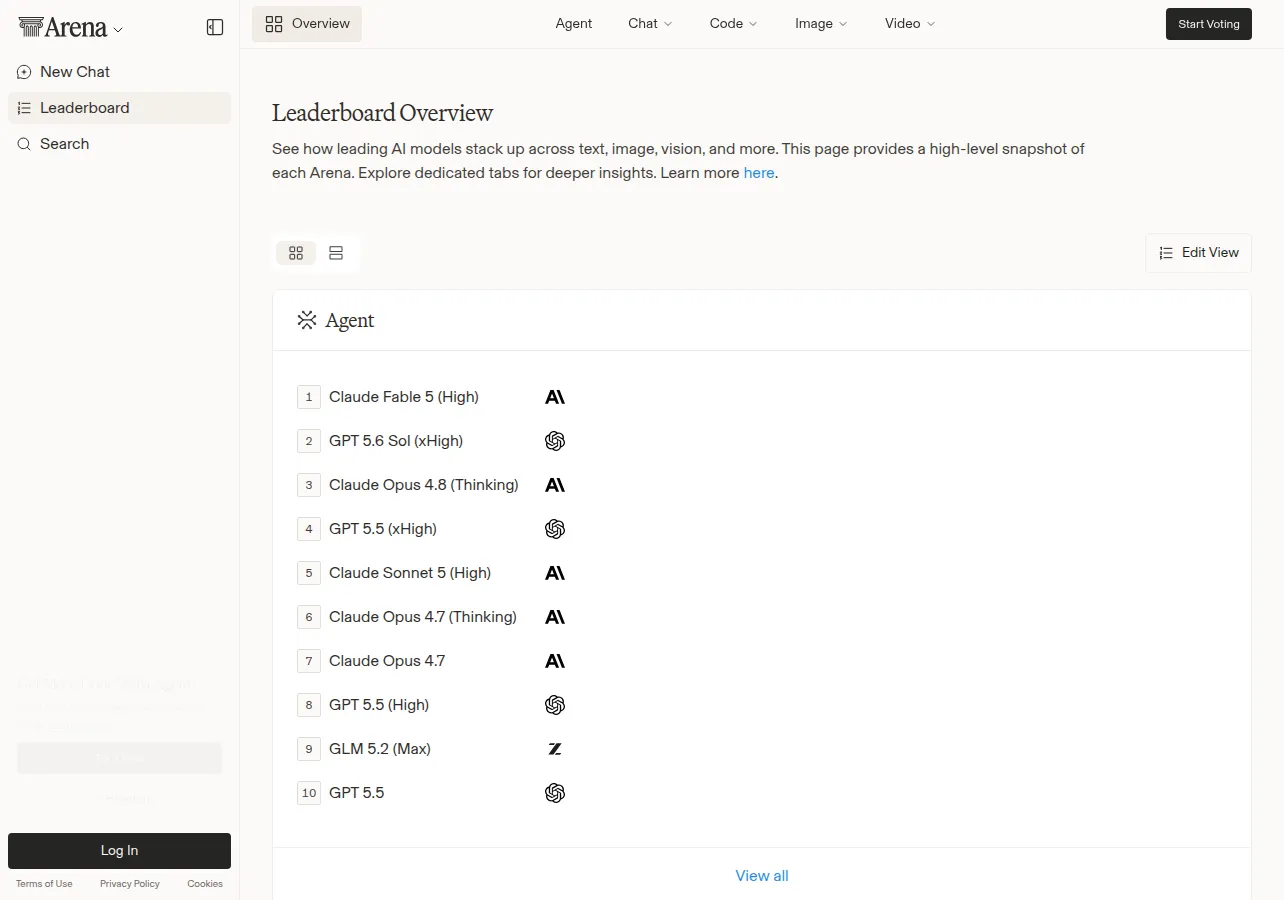The height and width of the screenshot is (900, 1284).
Task: Click OpenAI logo beside GPT 5.5 (High)
Action: pos(555,705)
